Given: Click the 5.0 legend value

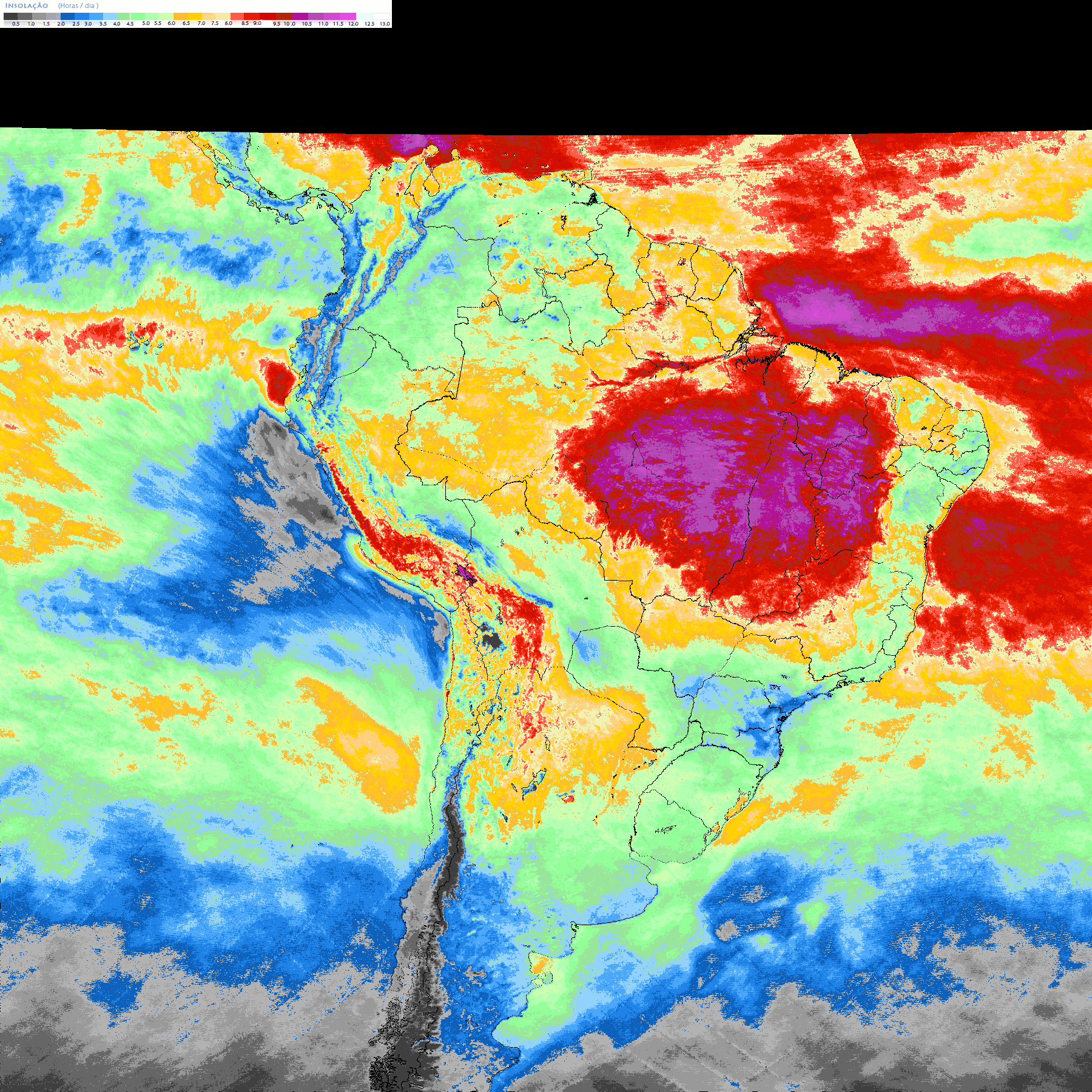Looking at the screenshot, I should click(x=146, y=23).
